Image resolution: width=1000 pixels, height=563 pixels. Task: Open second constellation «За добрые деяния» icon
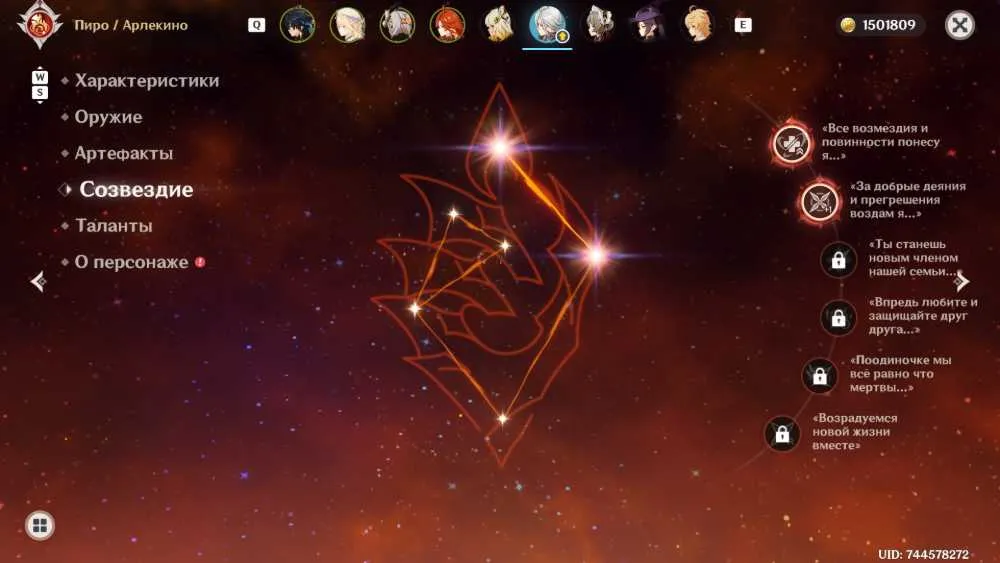[820, 201]
